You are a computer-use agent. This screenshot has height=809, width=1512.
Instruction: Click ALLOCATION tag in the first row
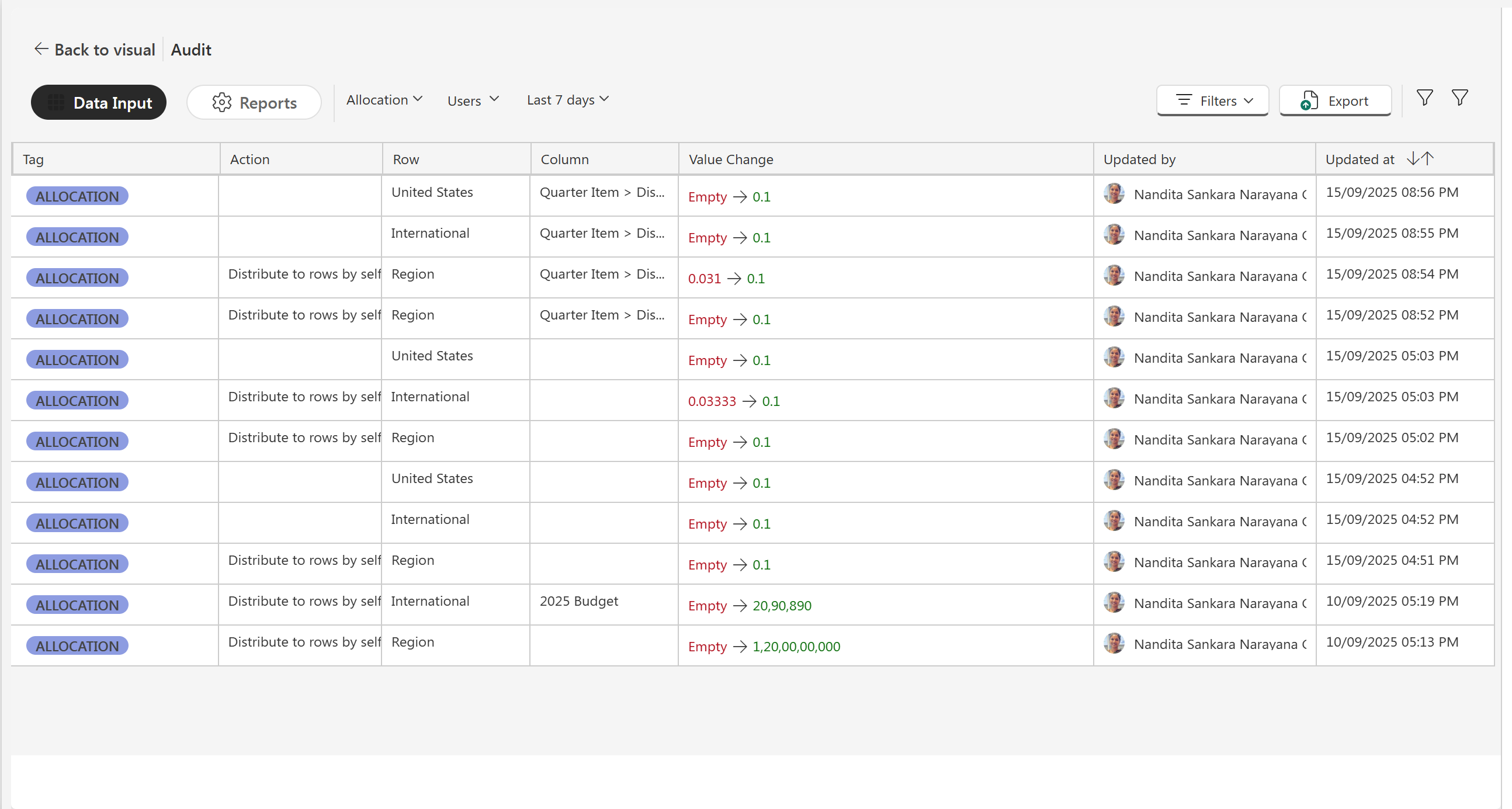(77, 196)
